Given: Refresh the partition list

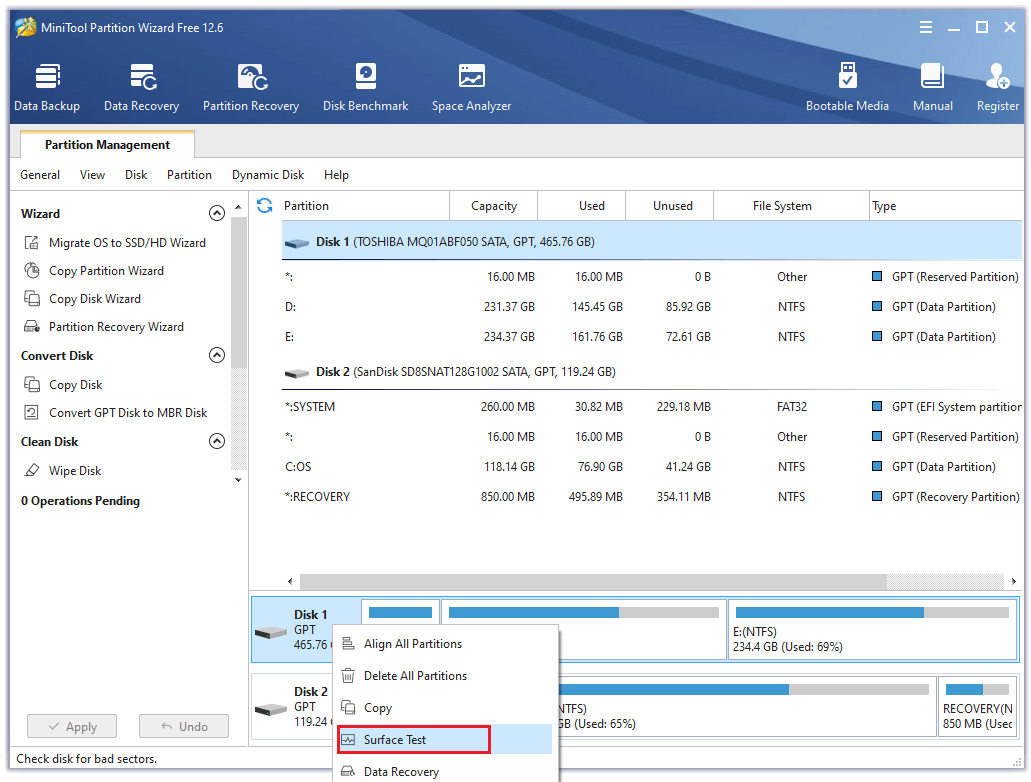Looking at the screenshot, I should pos(265,206).
